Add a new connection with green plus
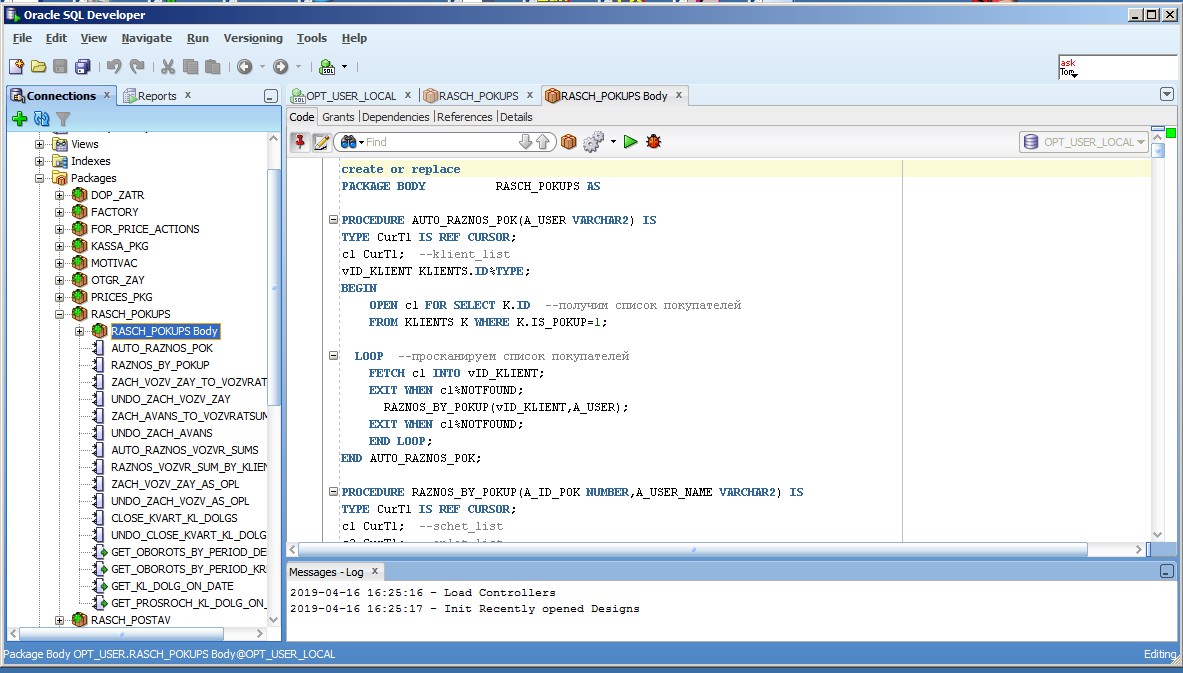Image resolution: width=1183 pixels, height=673 pixels. 19,119
